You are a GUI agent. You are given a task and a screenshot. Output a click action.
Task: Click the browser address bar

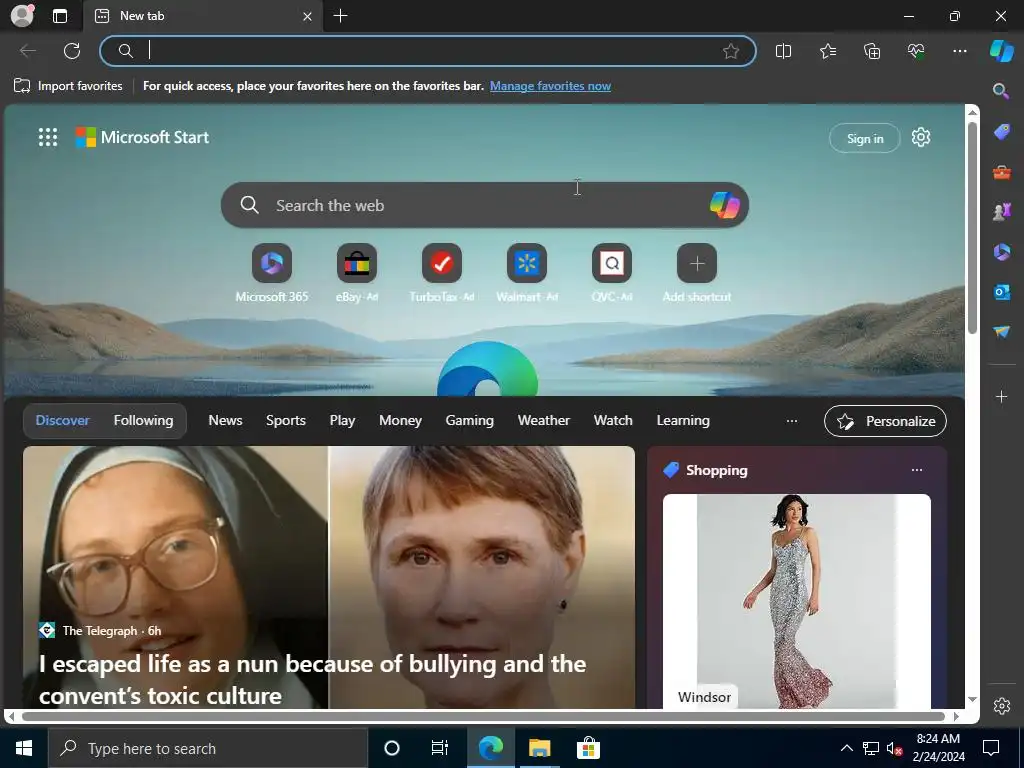[428, 51]
